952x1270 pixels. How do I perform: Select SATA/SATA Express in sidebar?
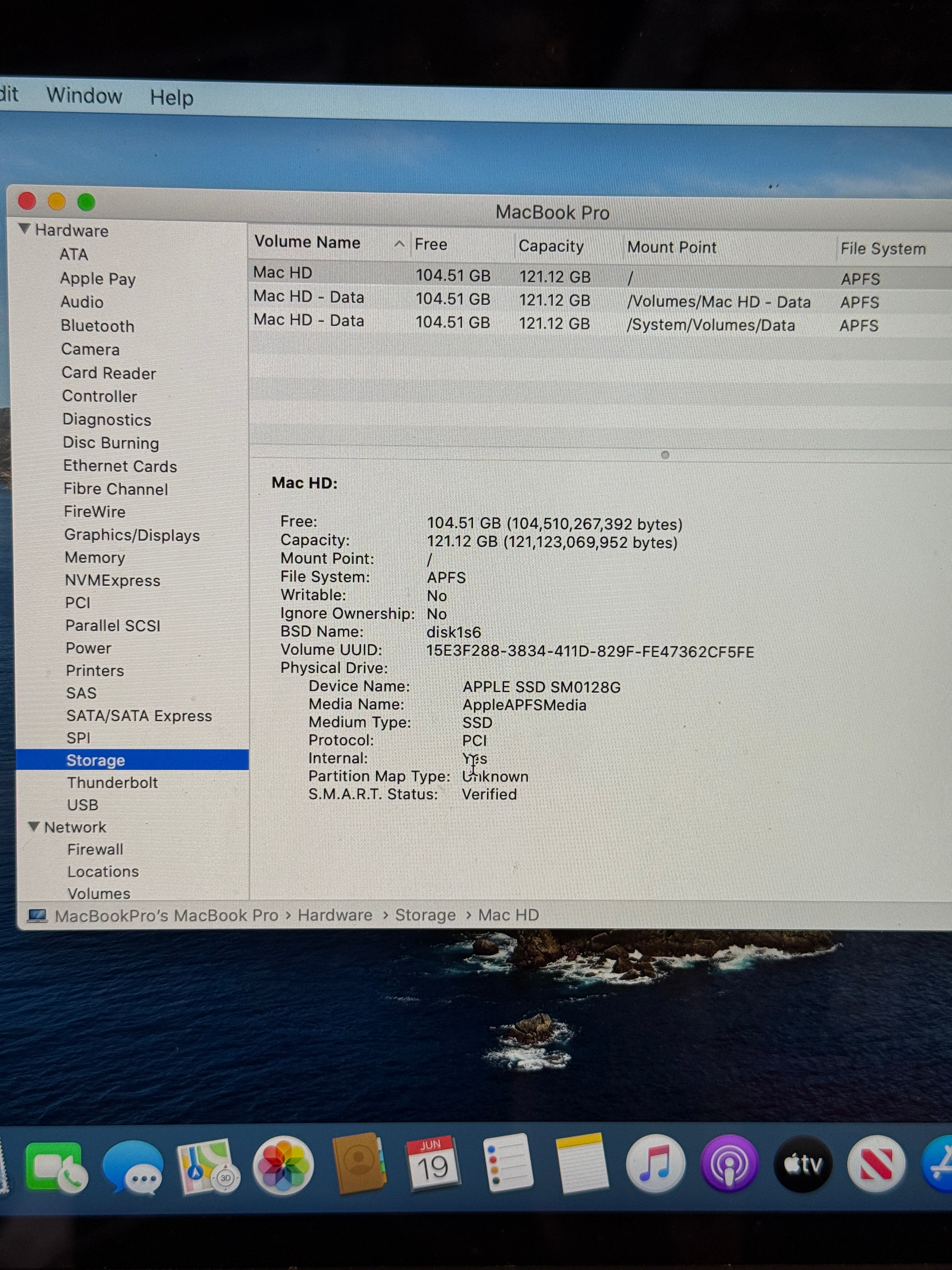coord(139,715)
